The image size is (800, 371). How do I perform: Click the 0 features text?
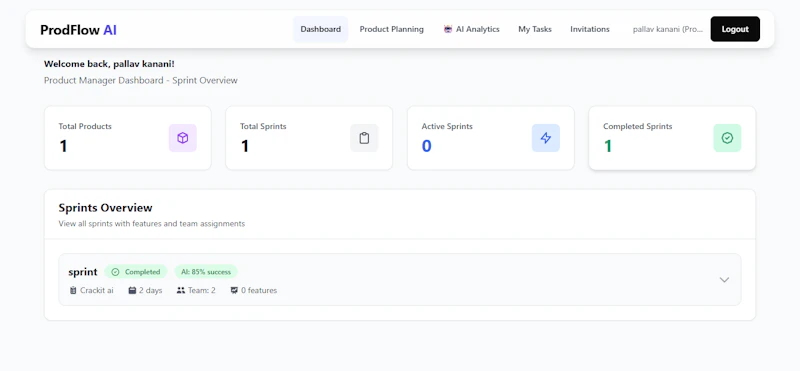tap(259, 290)
